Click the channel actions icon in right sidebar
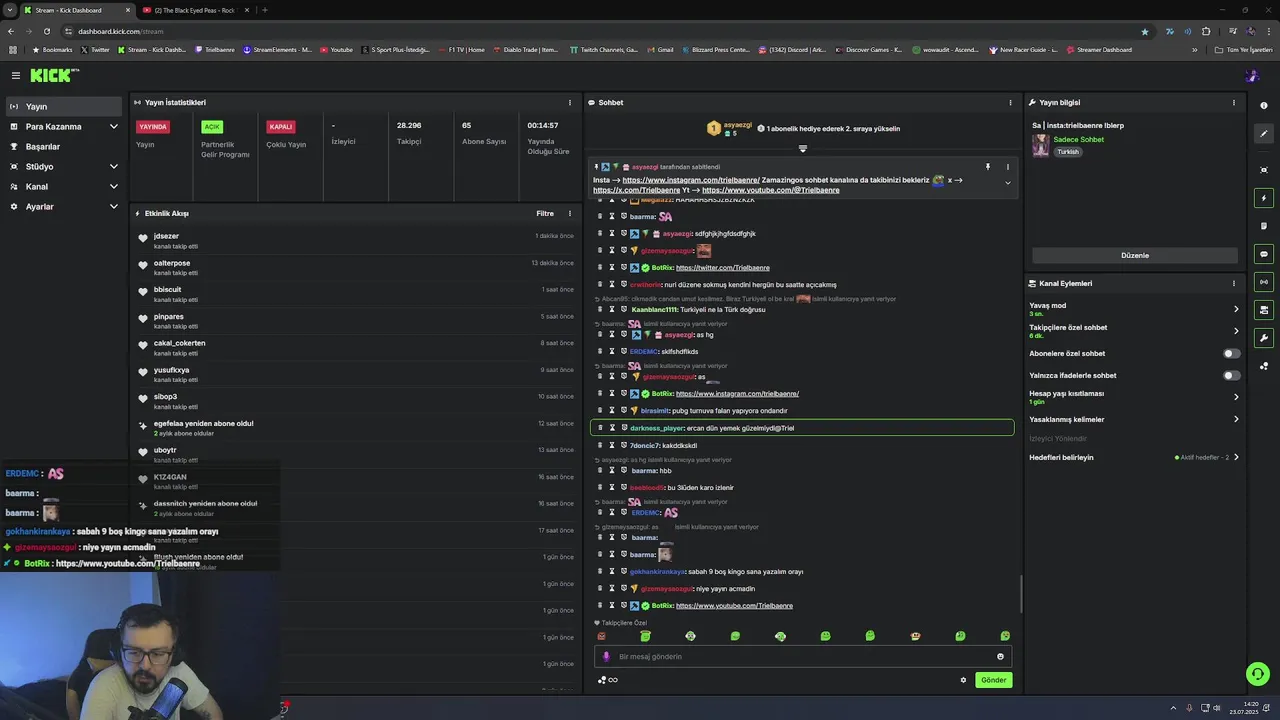Viewport: 1280px width, 720px height. pyautogui.click(x=1264, y=310)
